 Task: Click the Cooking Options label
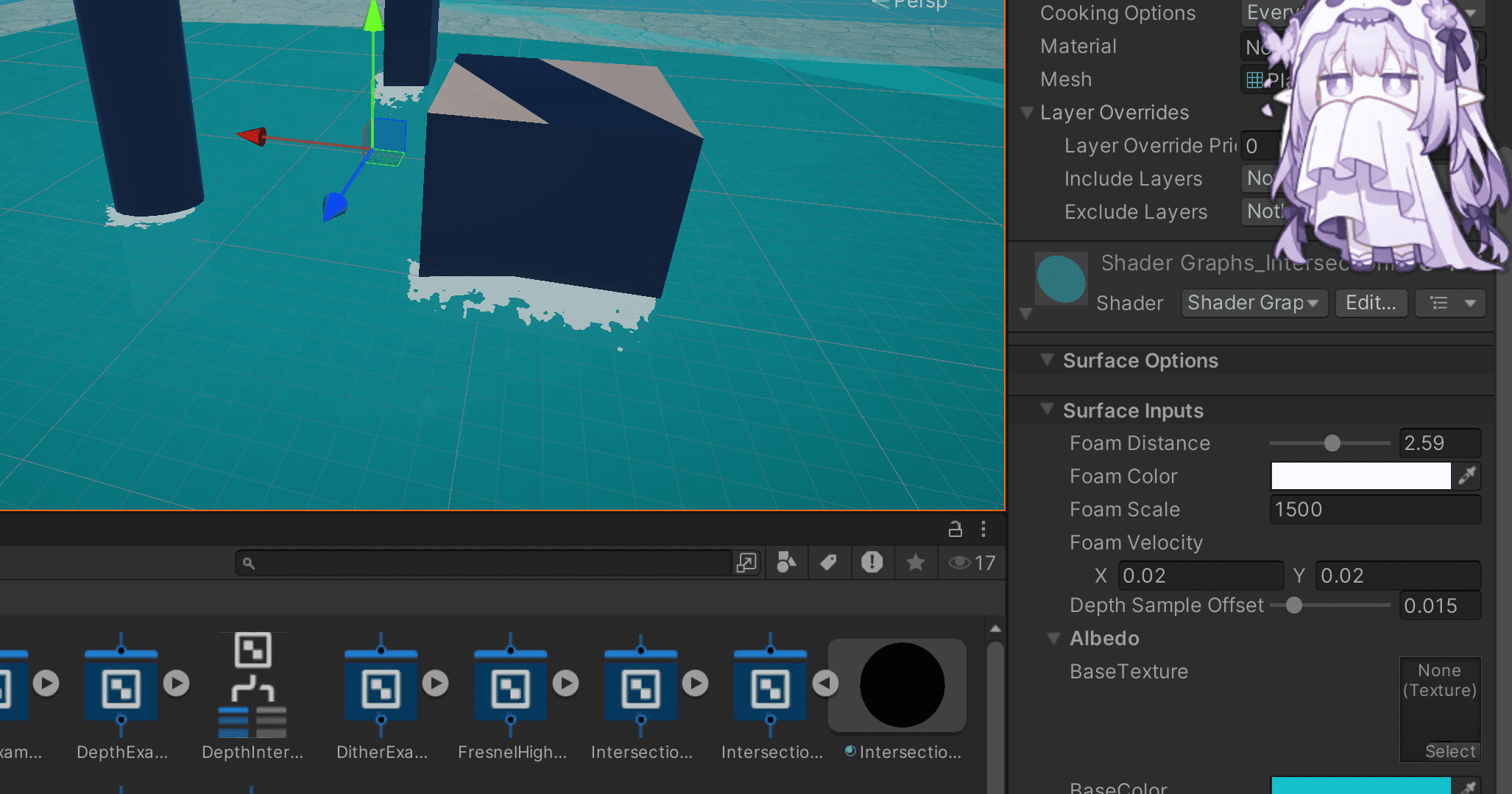[x=1117, y=13]
